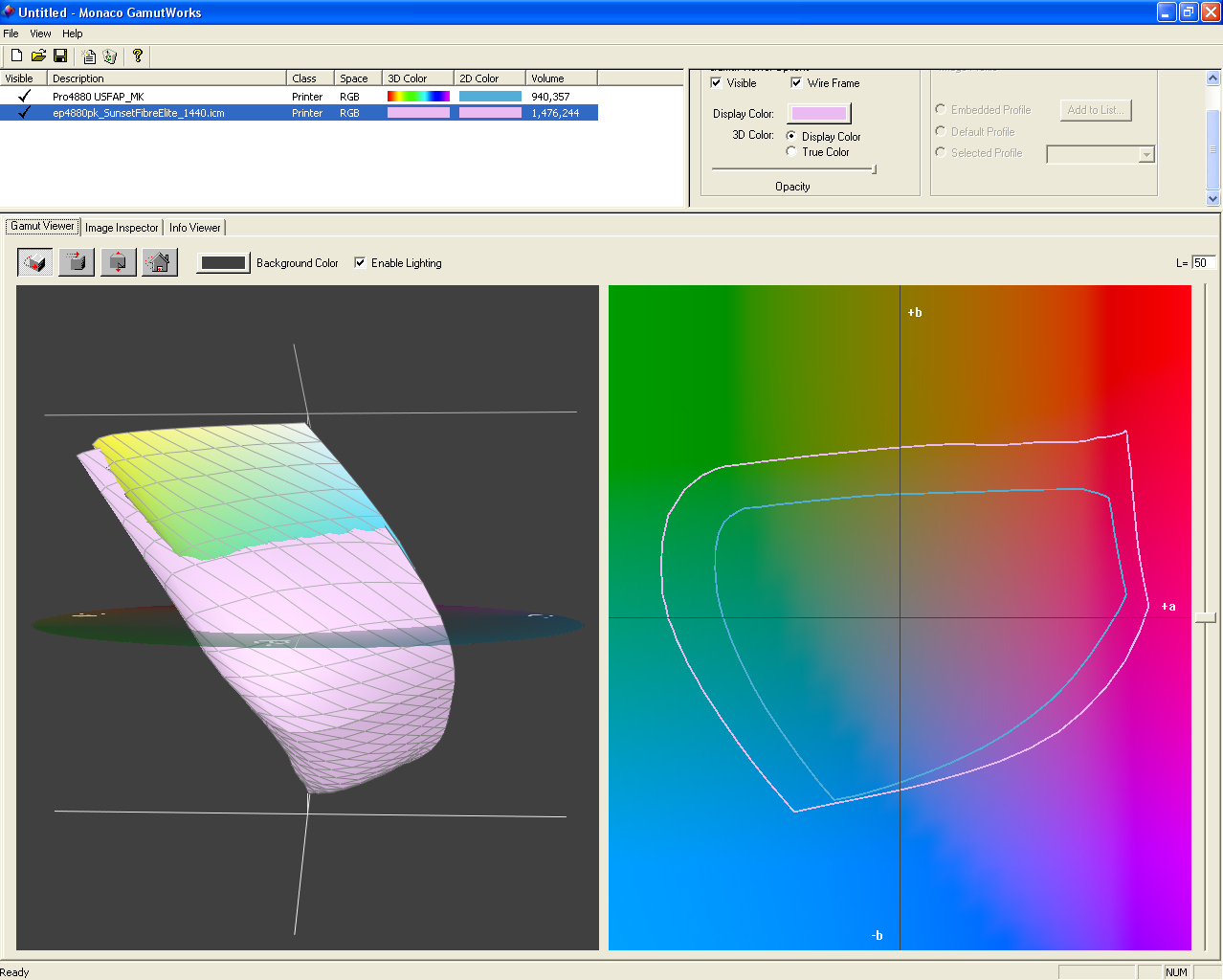This screenshot has height=980, width=1223.
Task: Toggle the Enable Lighting checkbox
Action: click(361, 263)
